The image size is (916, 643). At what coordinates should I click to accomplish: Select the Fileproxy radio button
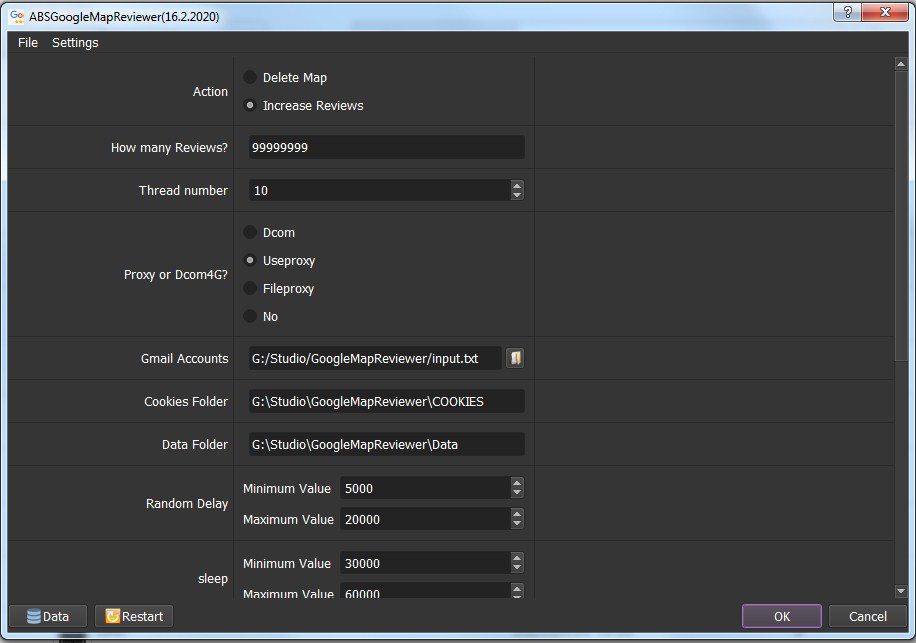[250, 288]
